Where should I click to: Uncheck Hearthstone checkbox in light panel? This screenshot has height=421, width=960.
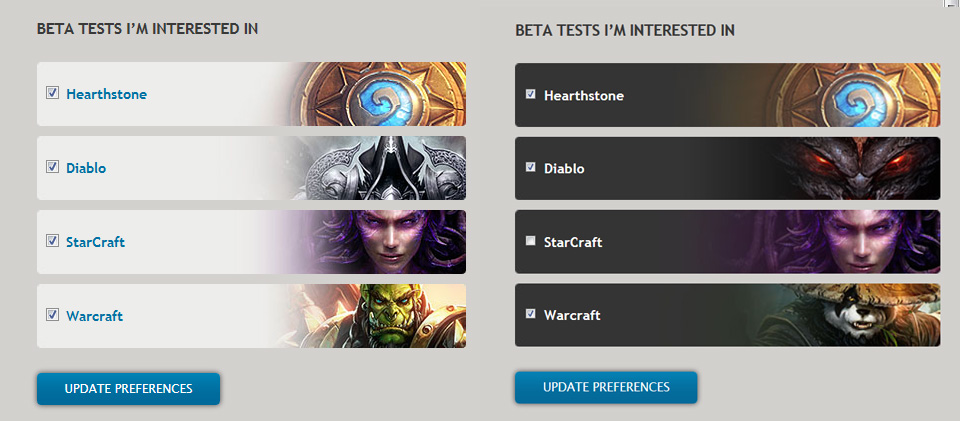[x=52, y=93]
